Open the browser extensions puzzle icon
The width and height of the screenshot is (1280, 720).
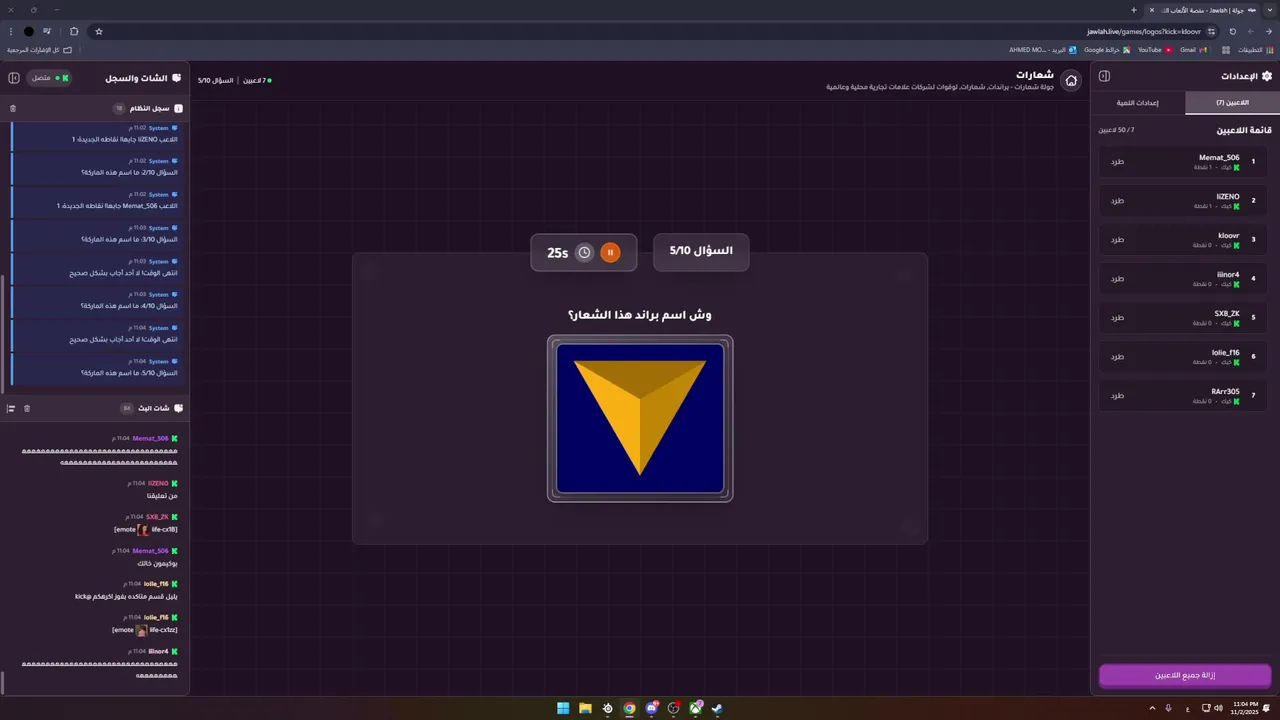[74, 31]
